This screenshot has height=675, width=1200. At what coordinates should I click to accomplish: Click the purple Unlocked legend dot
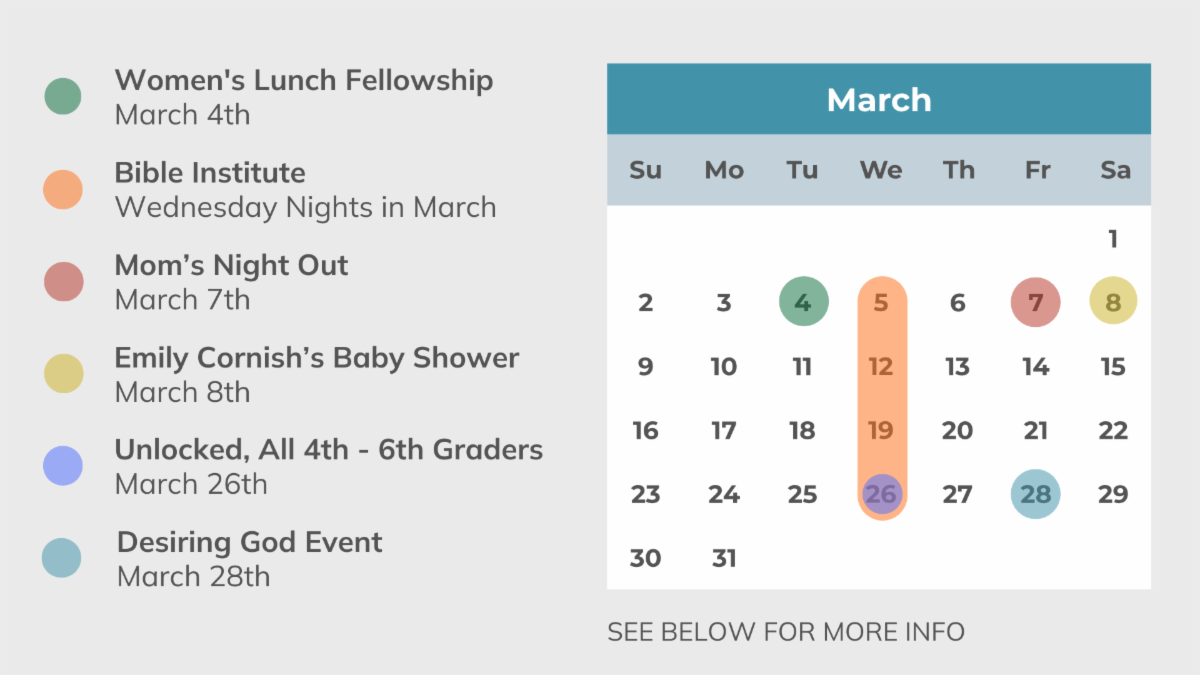pyautogui.click(x=63, y=466)
